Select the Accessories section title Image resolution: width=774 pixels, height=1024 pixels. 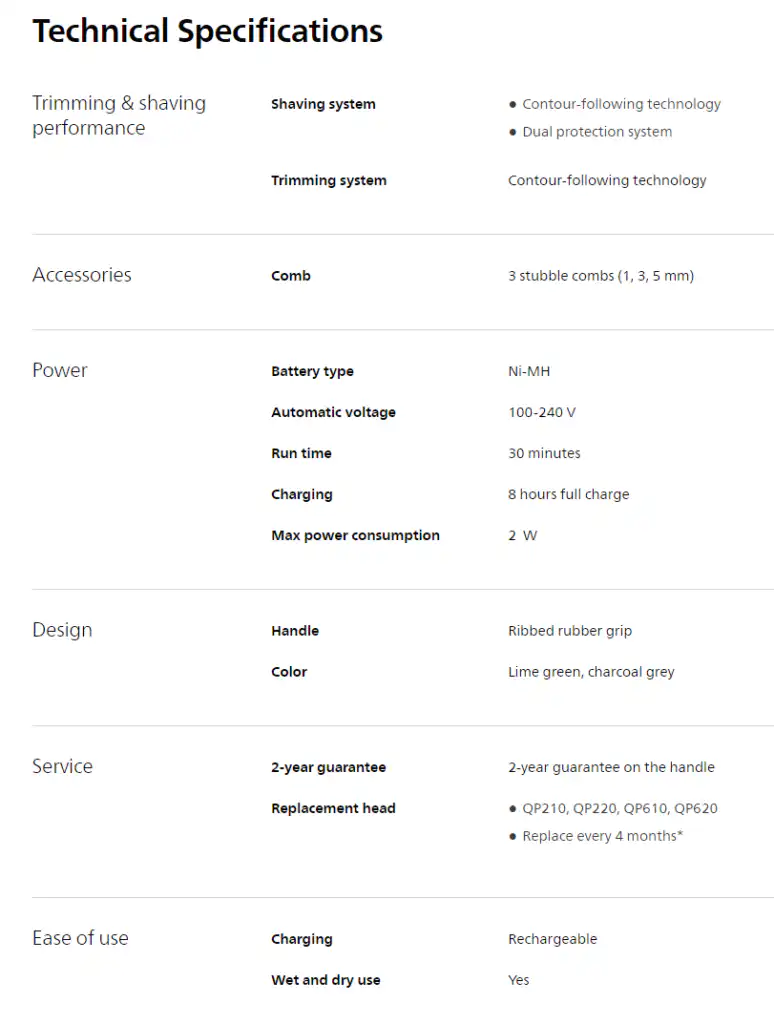pyautogui.click(x=82, y=275)
